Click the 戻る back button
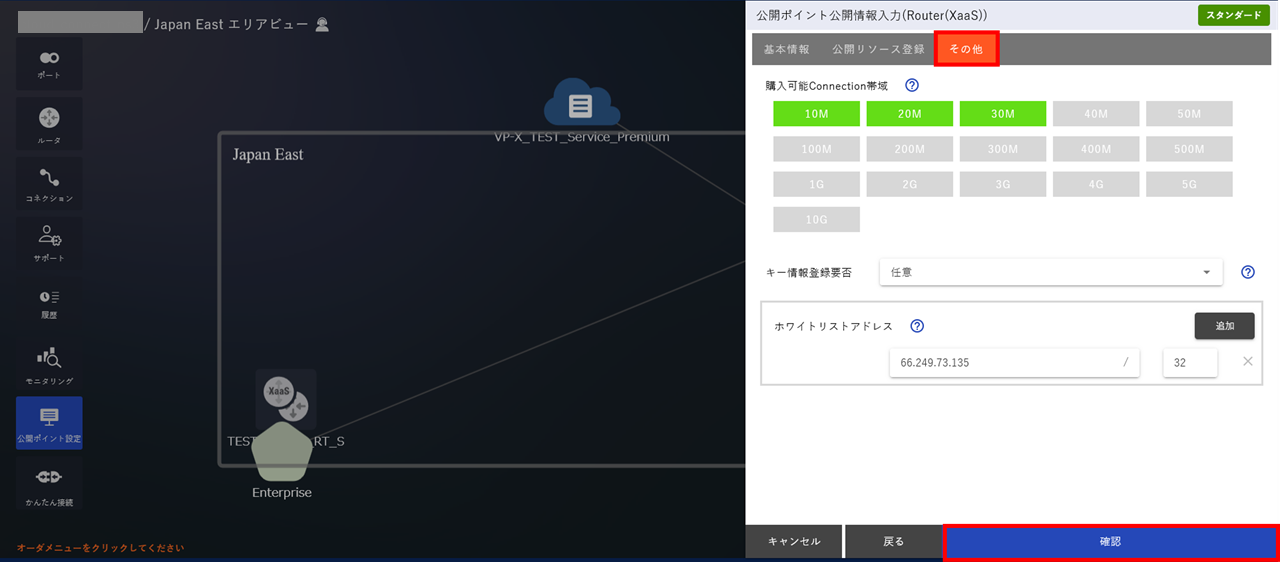The height and width of the screenshot is (562, 1280). (x=894, y=541)
